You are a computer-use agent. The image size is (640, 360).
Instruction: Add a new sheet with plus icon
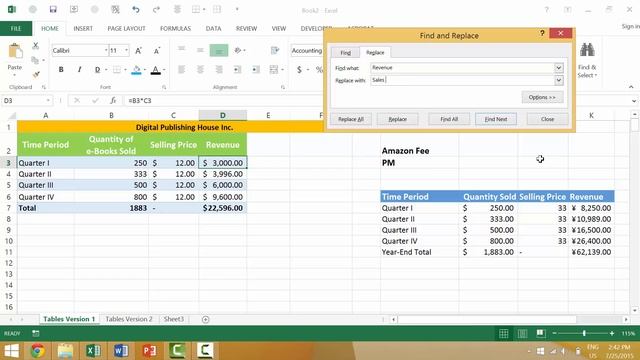pyautogui.click(x=205, y=320)
